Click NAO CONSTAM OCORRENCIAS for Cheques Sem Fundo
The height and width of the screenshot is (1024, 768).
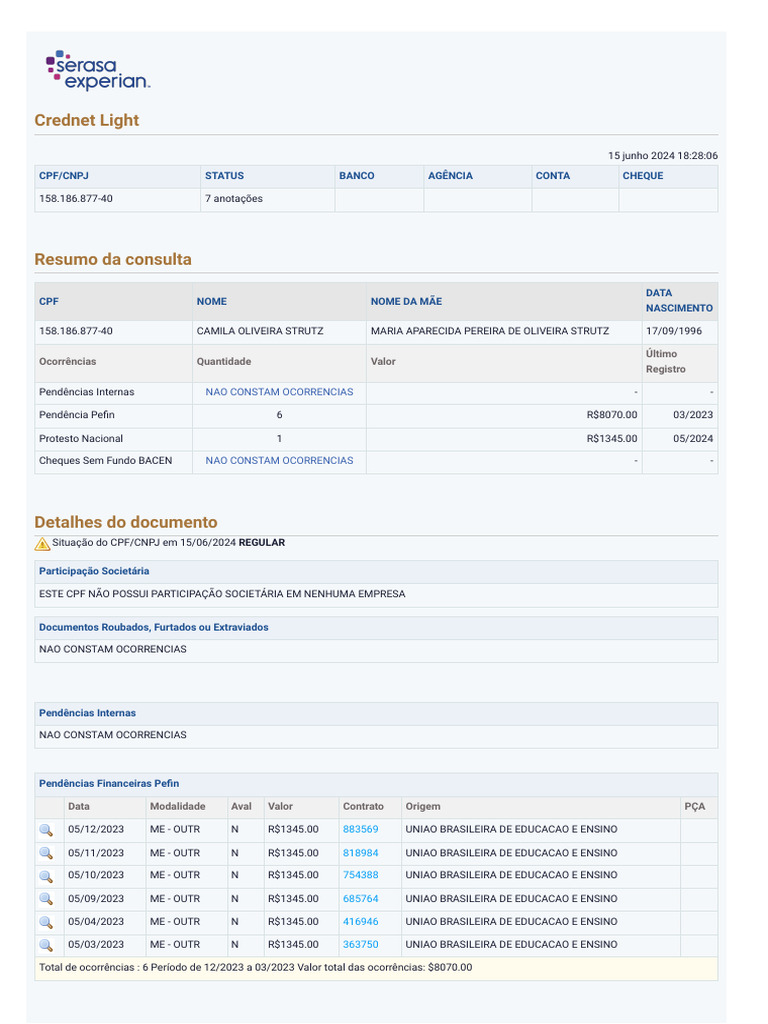click(279, 461)
